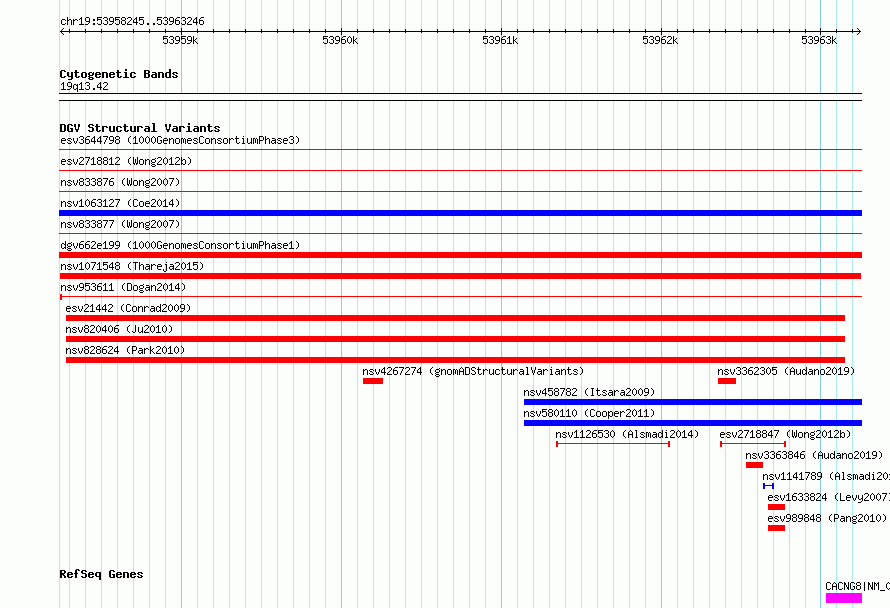
Task: Click the red nsv1071548 (Thareja2015) bar
Action: point(460,276)
